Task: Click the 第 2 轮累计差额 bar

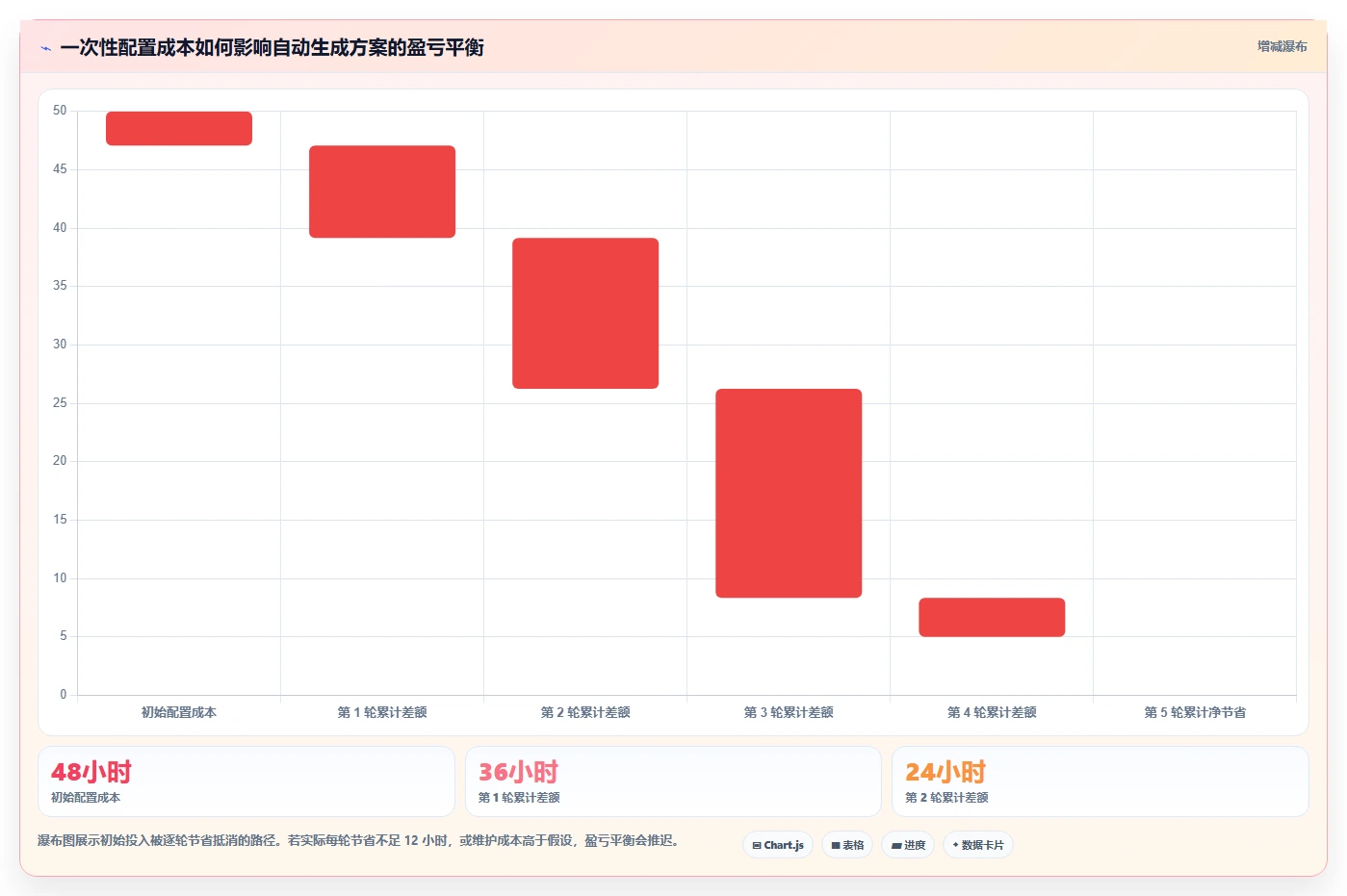Action: point(585,313)
